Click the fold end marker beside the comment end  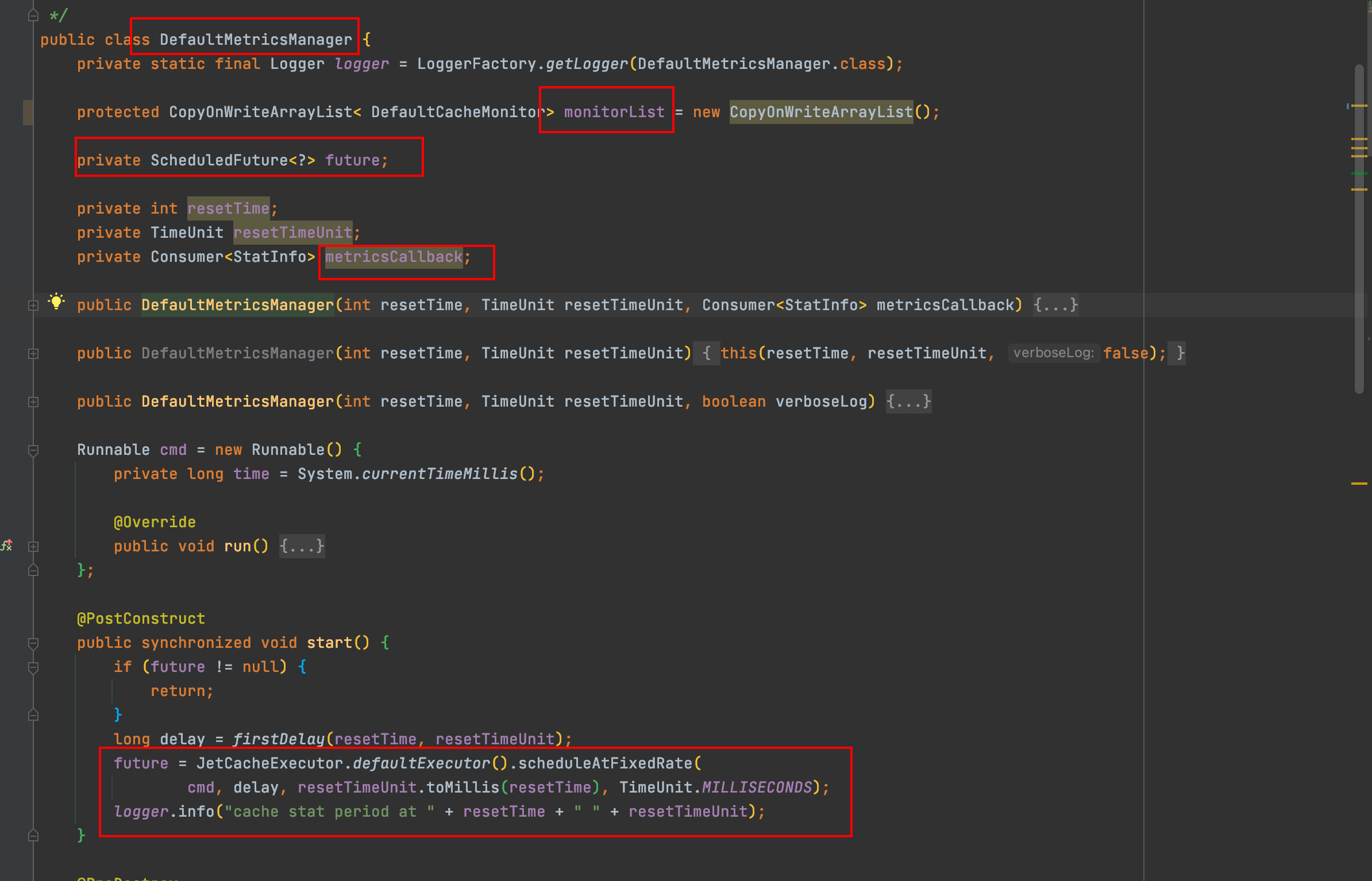tap(33, 15)
